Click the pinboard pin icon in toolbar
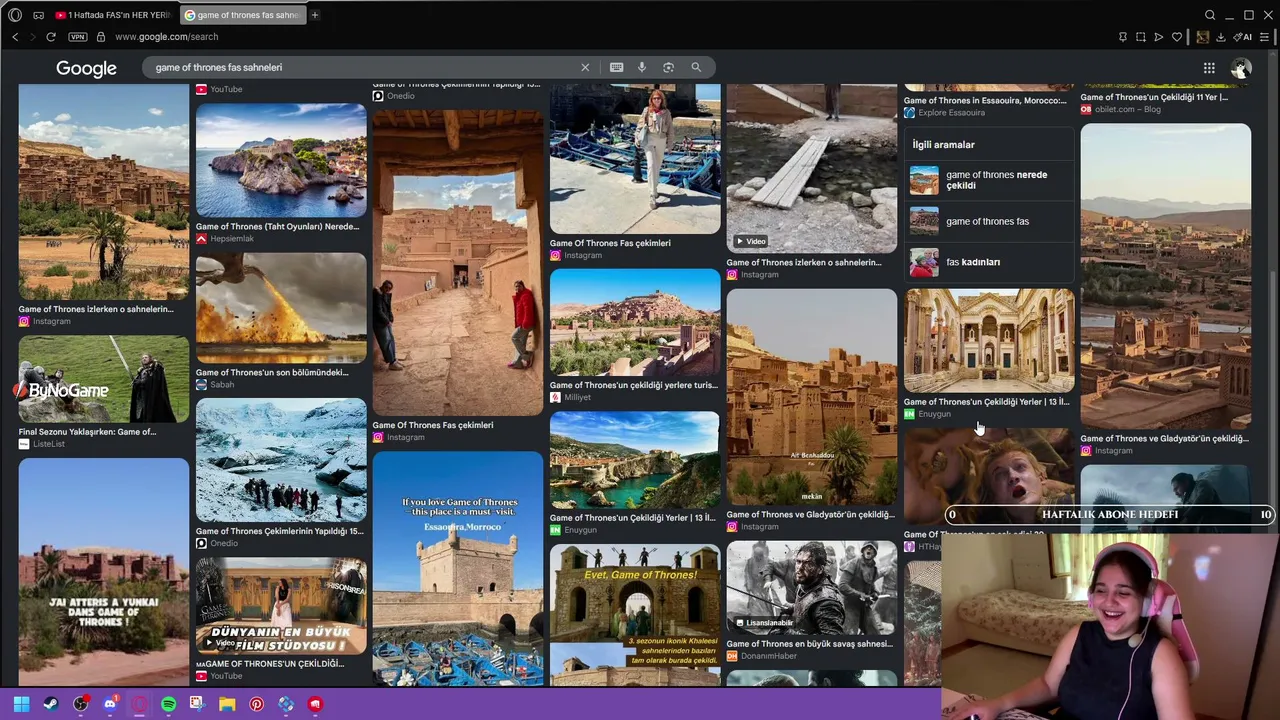Image resolution: width=1280 pixels, height=720 pixels. (1123, 37)
